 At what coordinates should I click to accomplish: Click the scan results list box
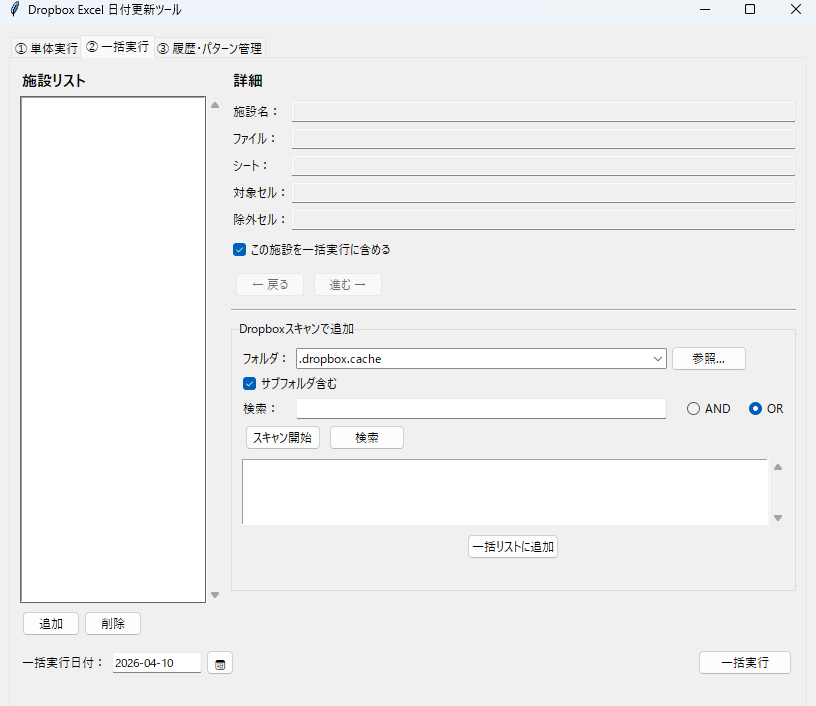(505, 492)
